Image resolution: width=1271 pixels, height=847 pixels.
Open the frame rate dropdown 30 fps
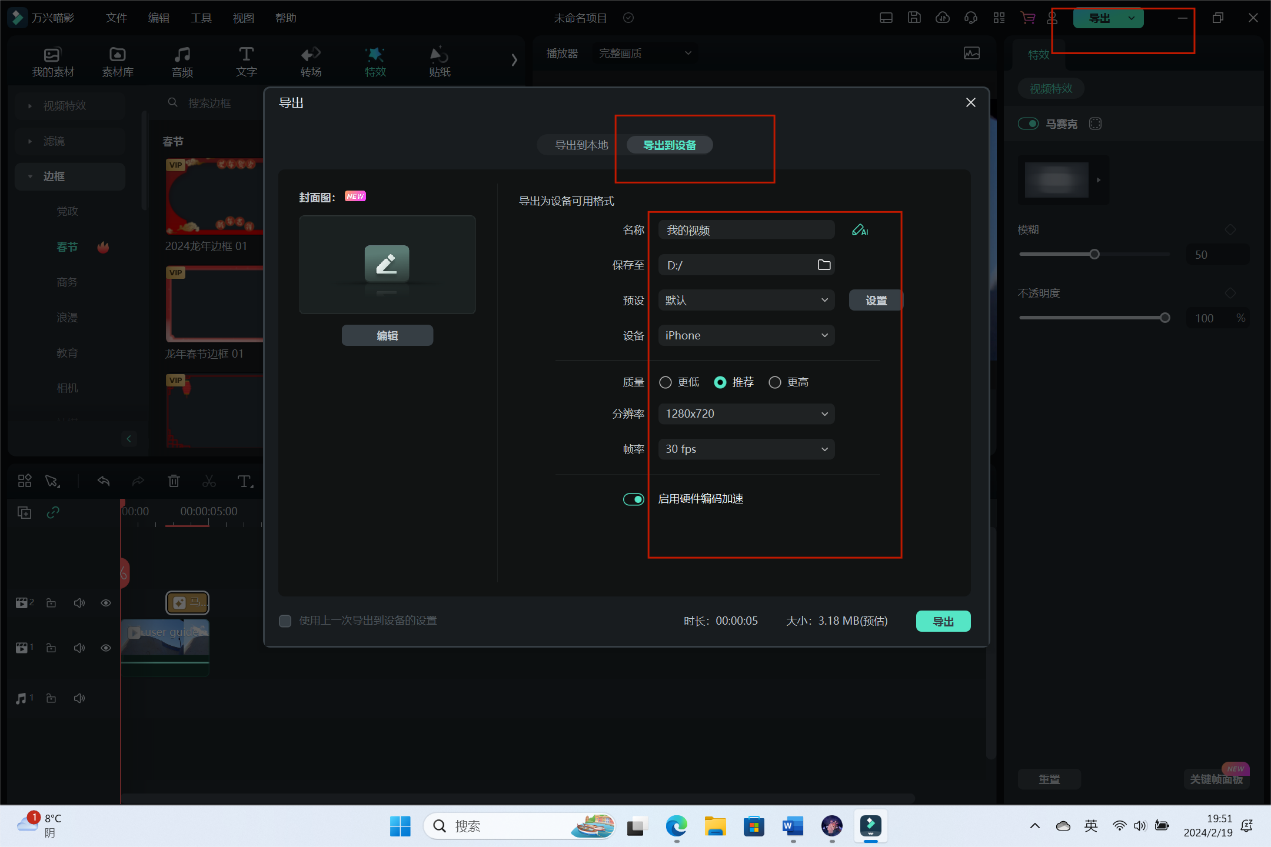click(746, 450)
